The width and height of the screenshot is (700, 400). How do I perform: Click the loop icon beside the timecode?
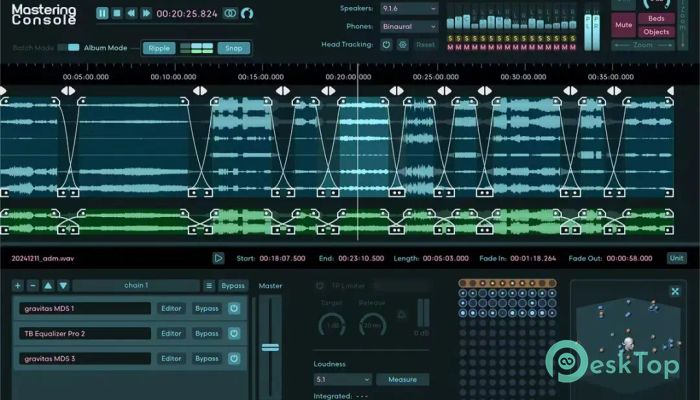click(x=229, y=14)
